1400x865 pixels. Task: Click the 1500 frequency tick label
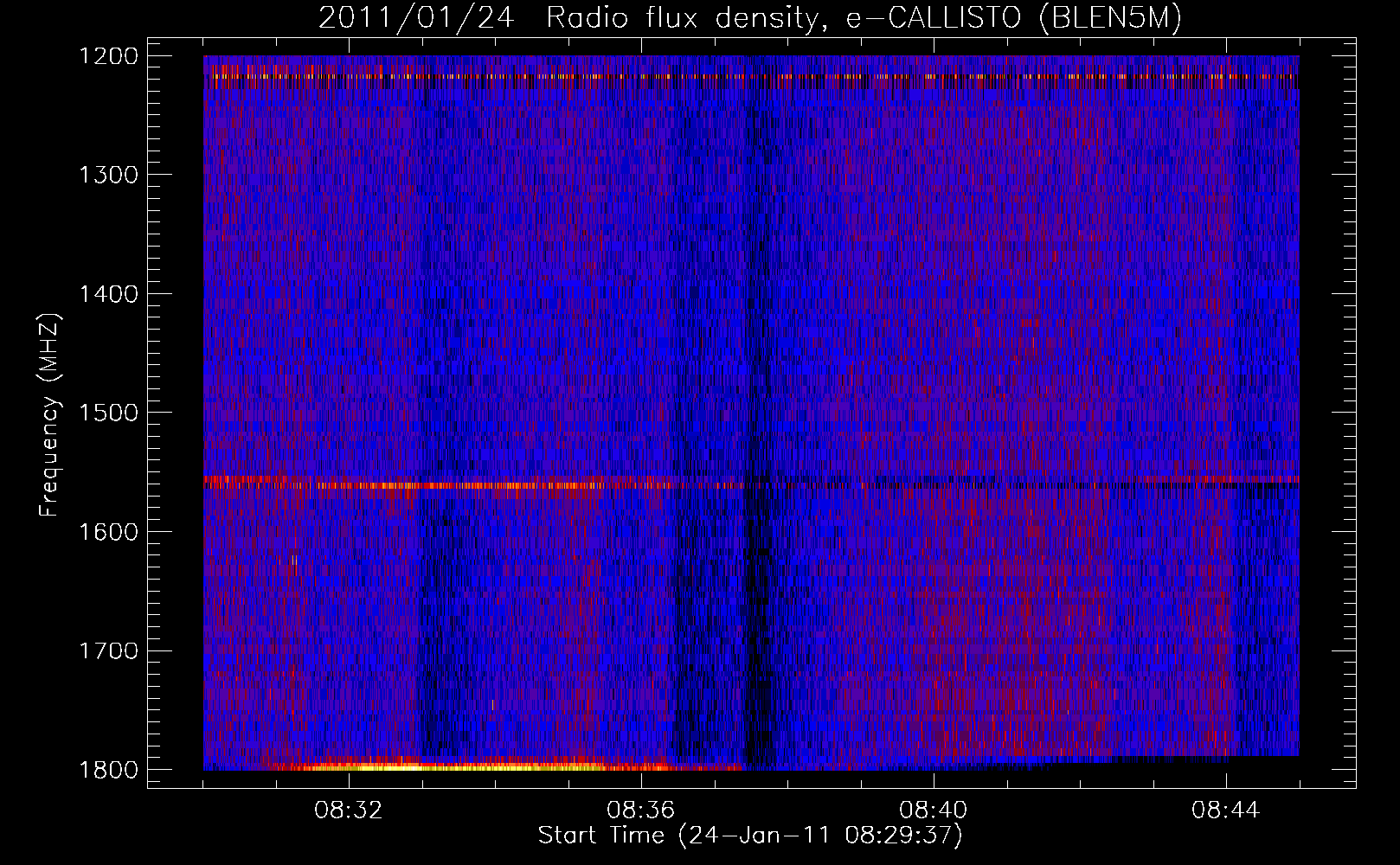point(109,413)
